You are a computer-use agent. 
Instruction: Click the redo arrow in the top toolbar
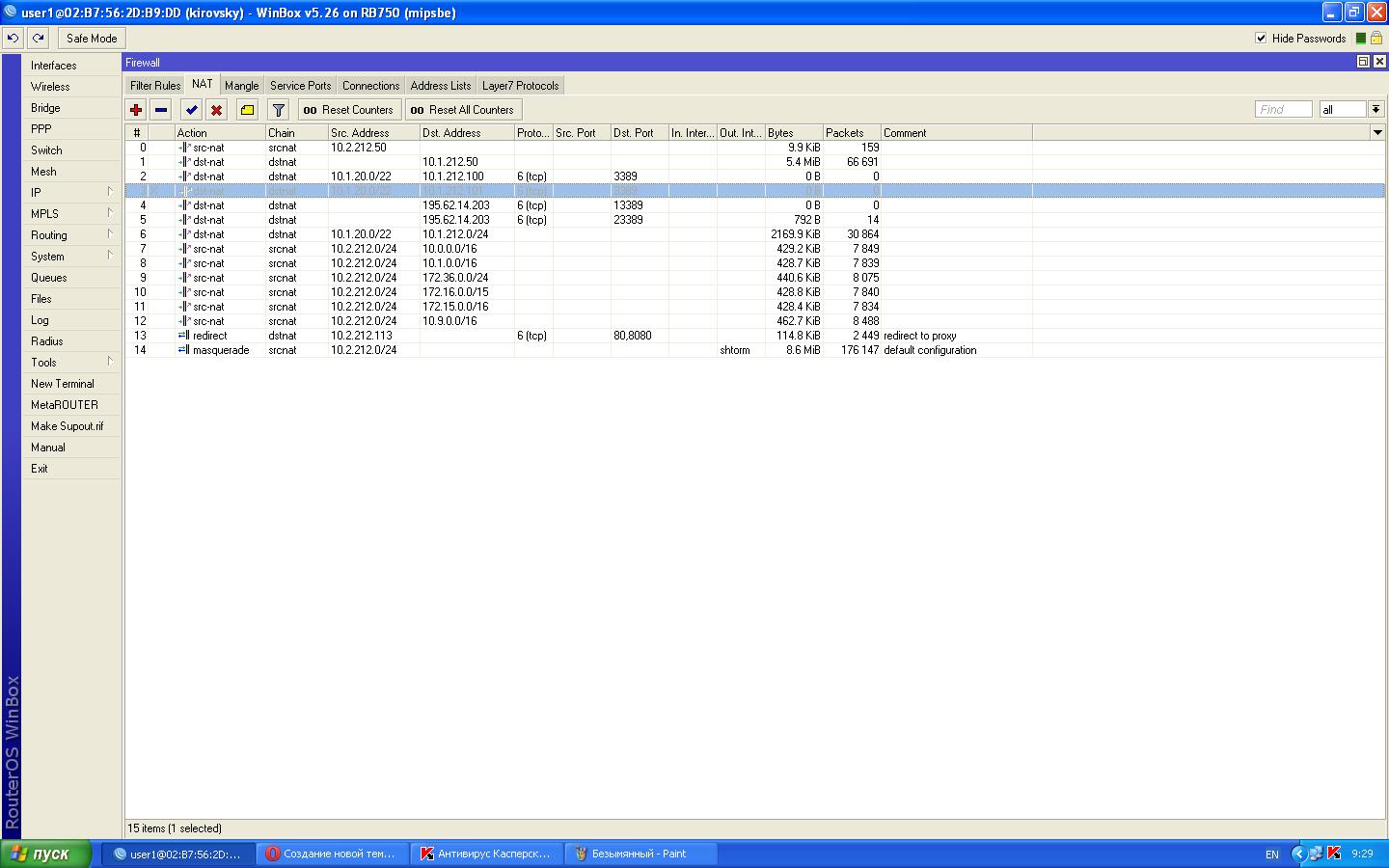[38, 39]
